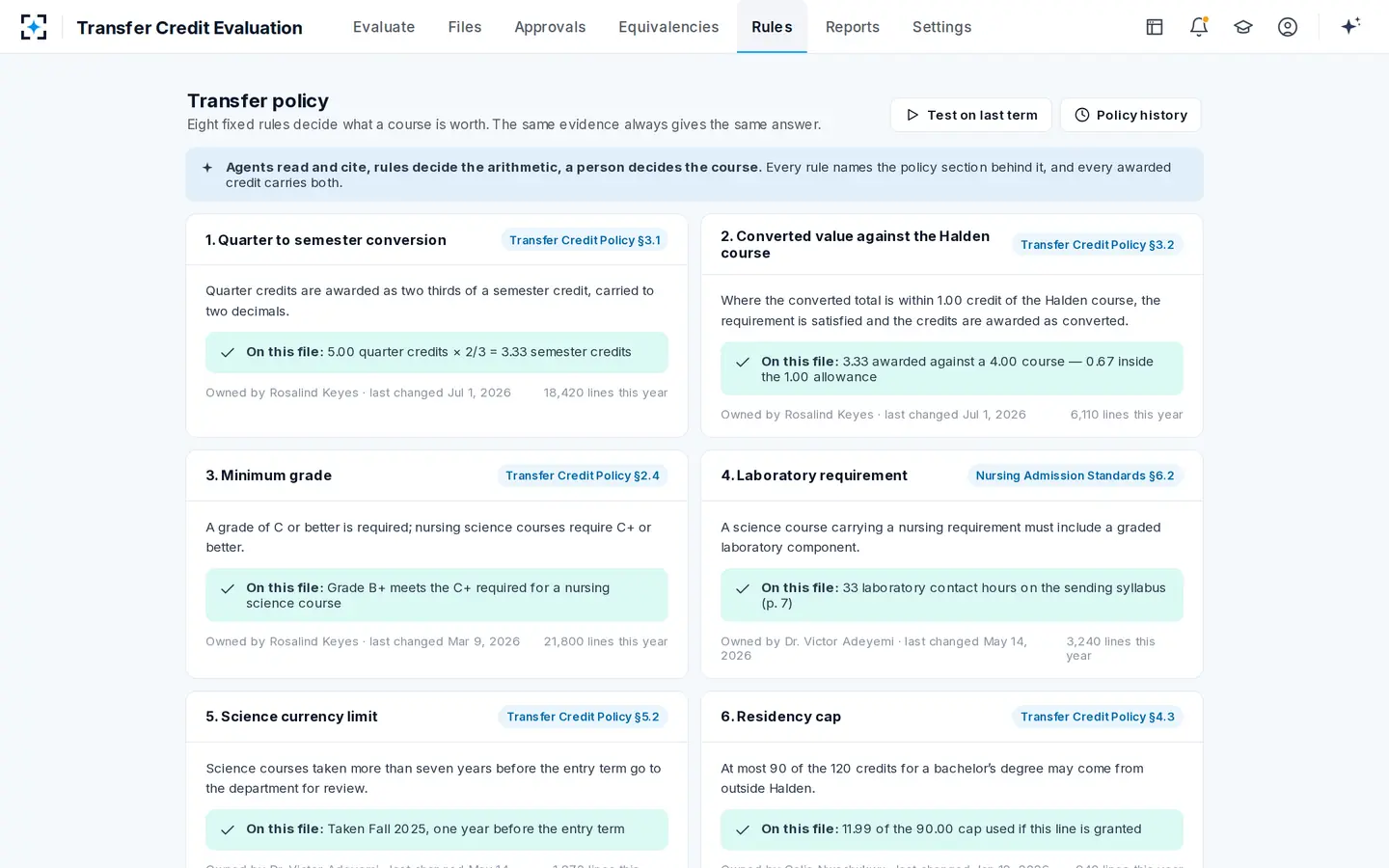This screenshot has height=868, width=1389.
Task: Open Transfer Credit Policy §2.4 reference
Action: click(x=583, y=475)
